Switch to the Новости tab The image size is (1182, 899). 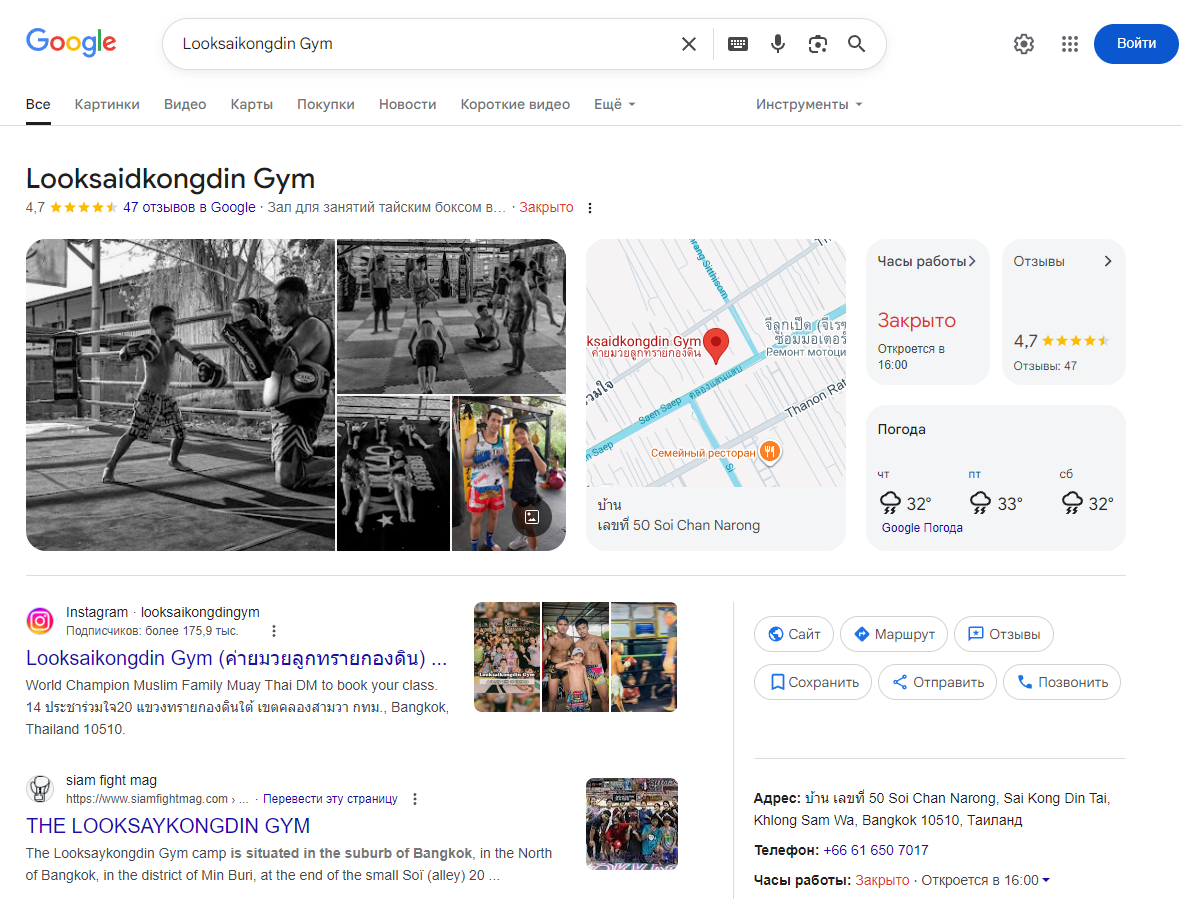point(407,104)
